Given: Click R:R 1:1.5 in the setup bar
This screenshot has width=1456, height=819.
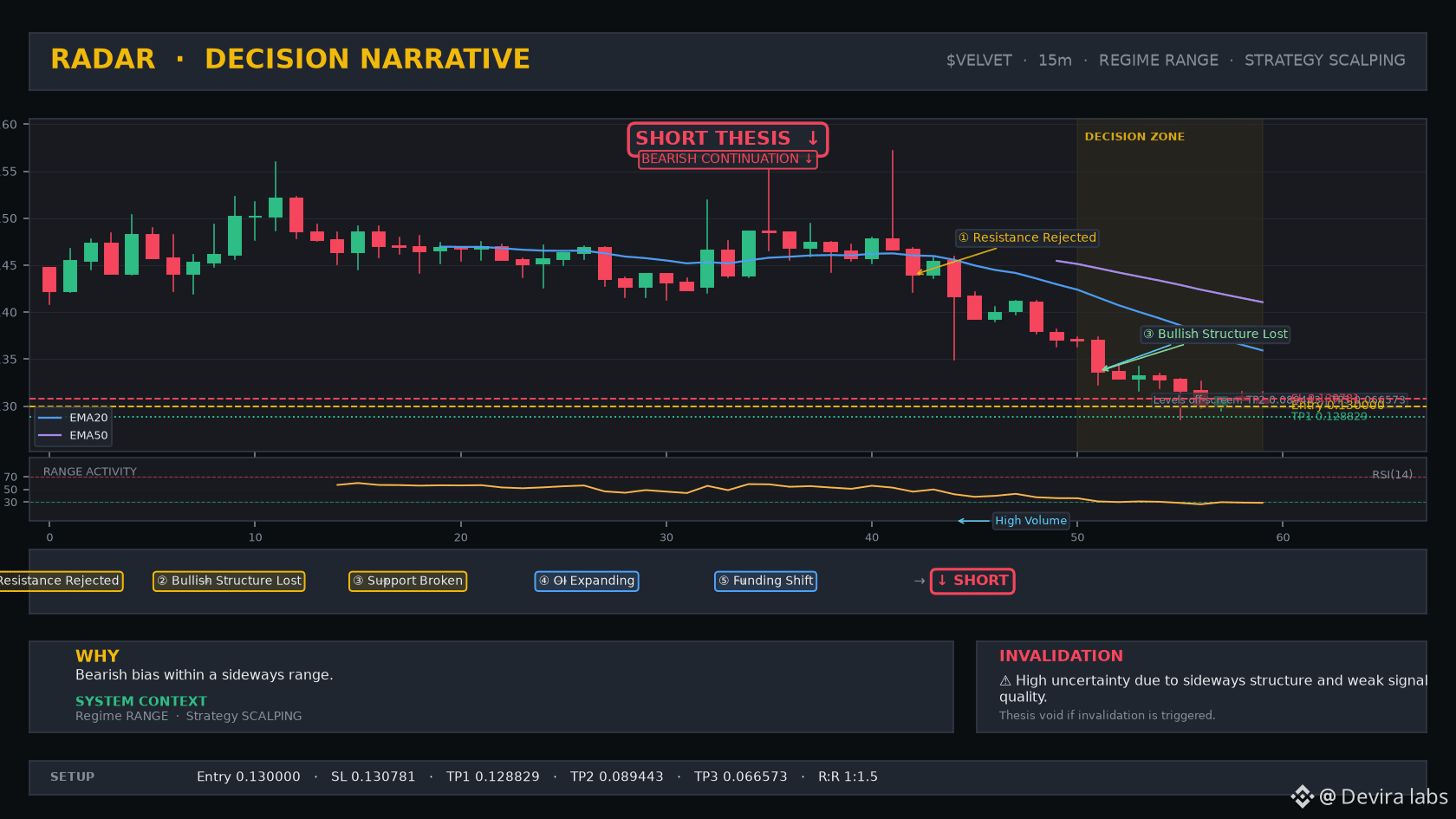Looking at the screenshot, I should pyautogui.click(x=848, y=777).
